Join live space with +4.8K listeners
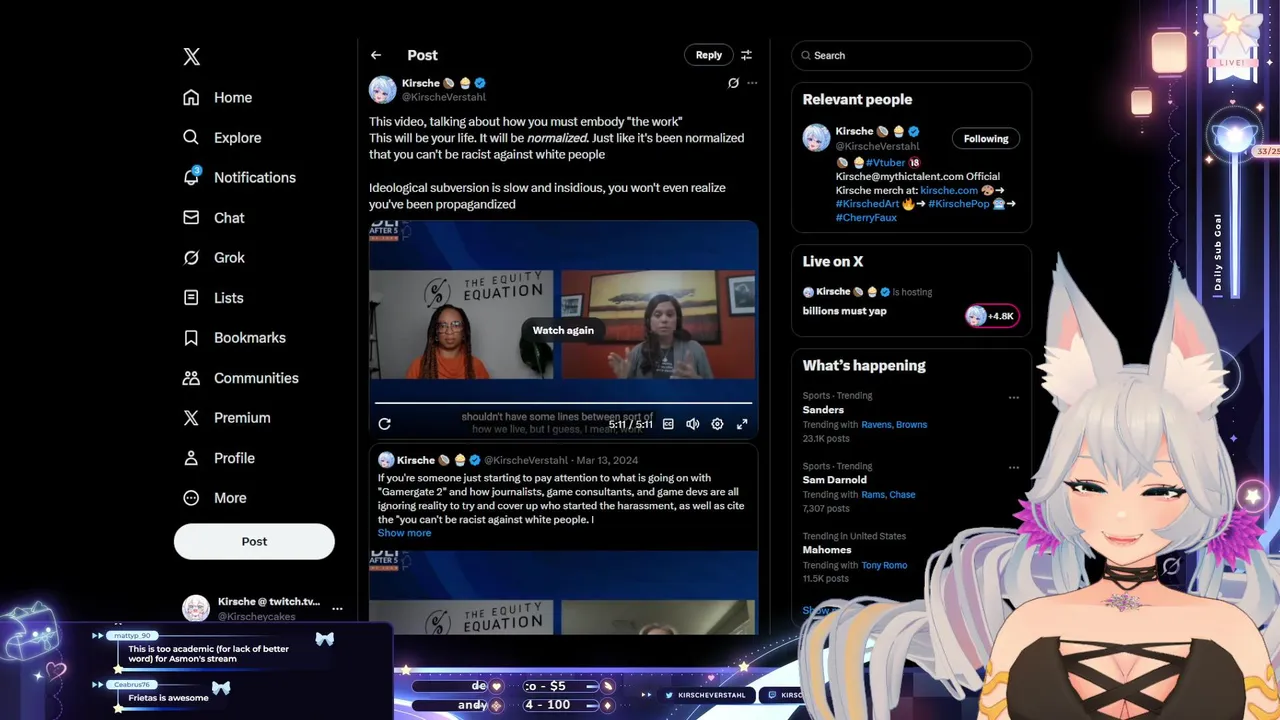Screen dimensions: 1280x720 pyautogui.click(x=992, y=316)
